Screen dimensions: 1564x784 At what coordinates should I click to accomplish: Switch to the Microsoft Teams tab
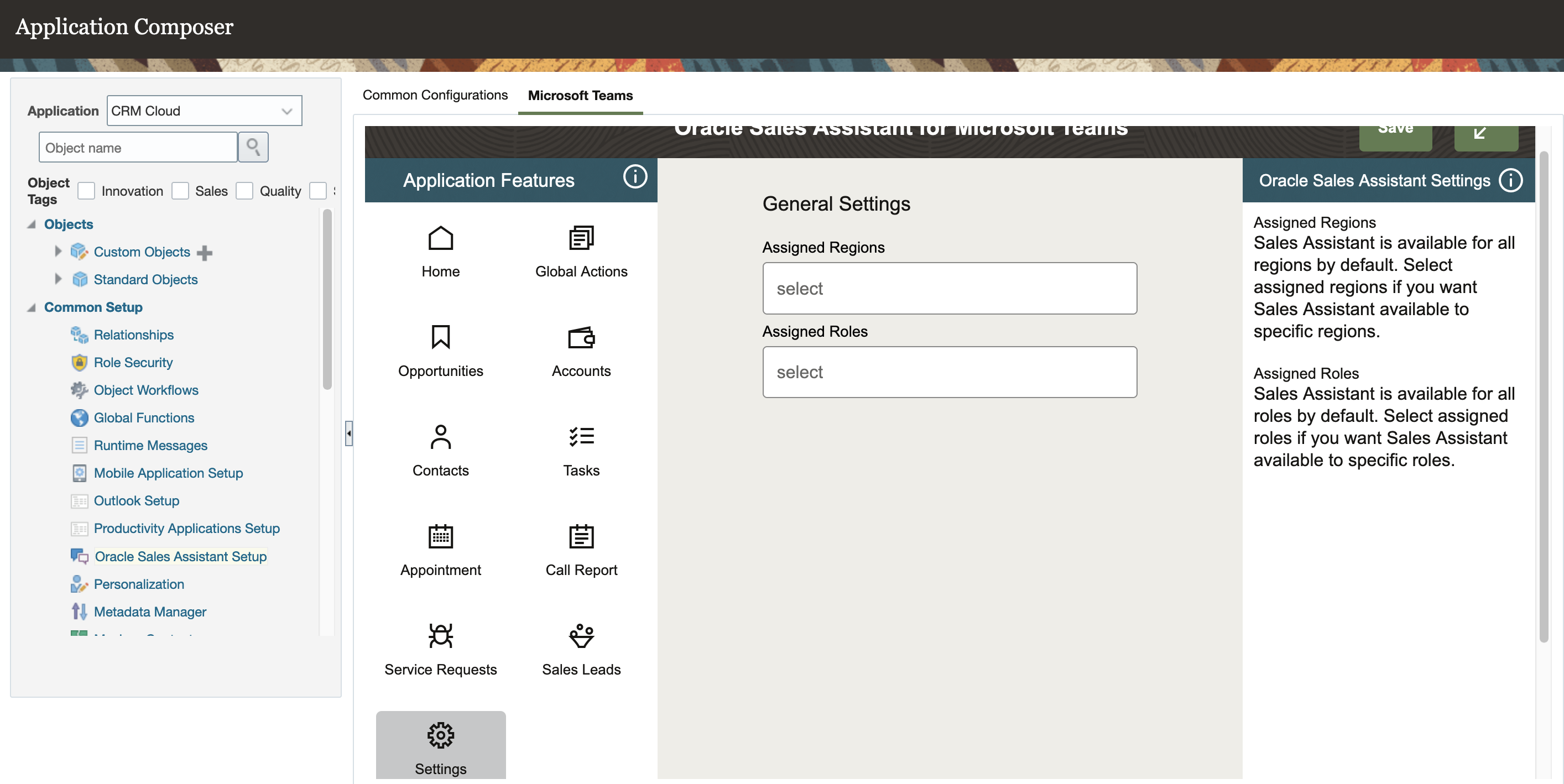coord(581,96)
